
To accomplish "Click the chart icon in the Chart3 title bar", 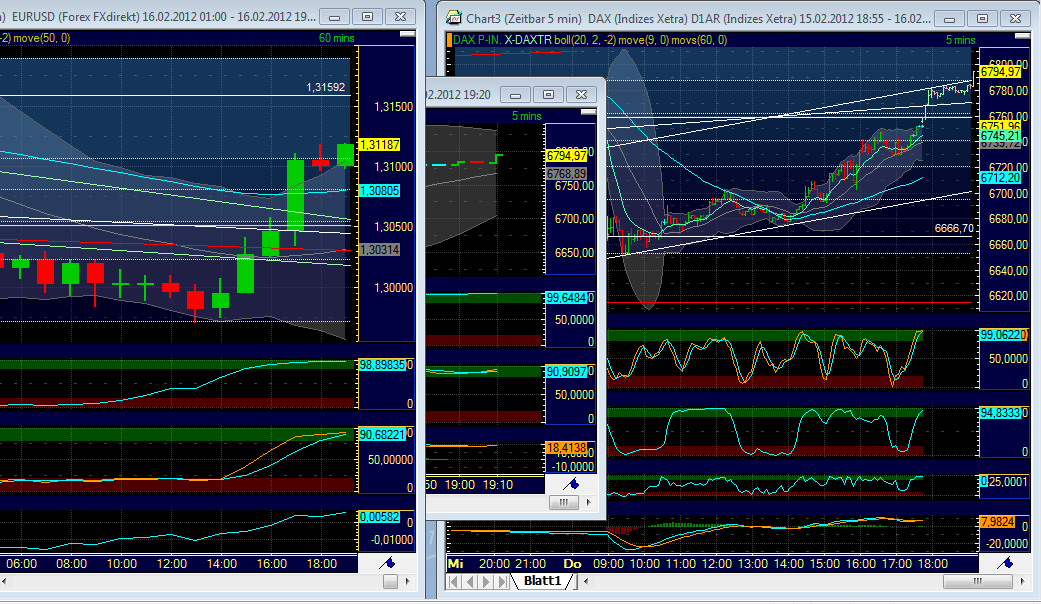I will (x=454, y=17).
